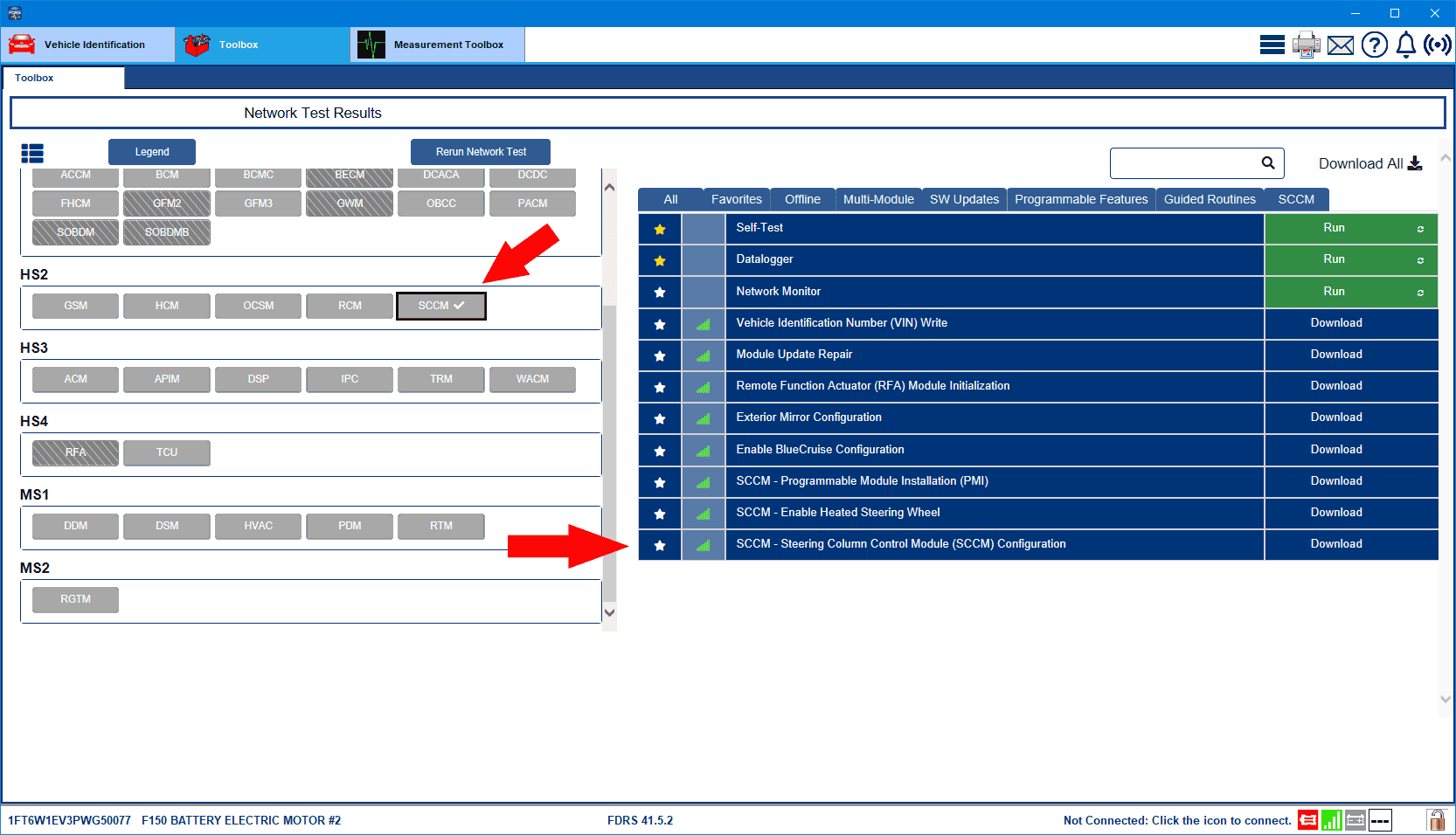Open the envelope mail icon
Image resolution: width=1456 pixels, height=835 pixels.
click(1341, 45)
